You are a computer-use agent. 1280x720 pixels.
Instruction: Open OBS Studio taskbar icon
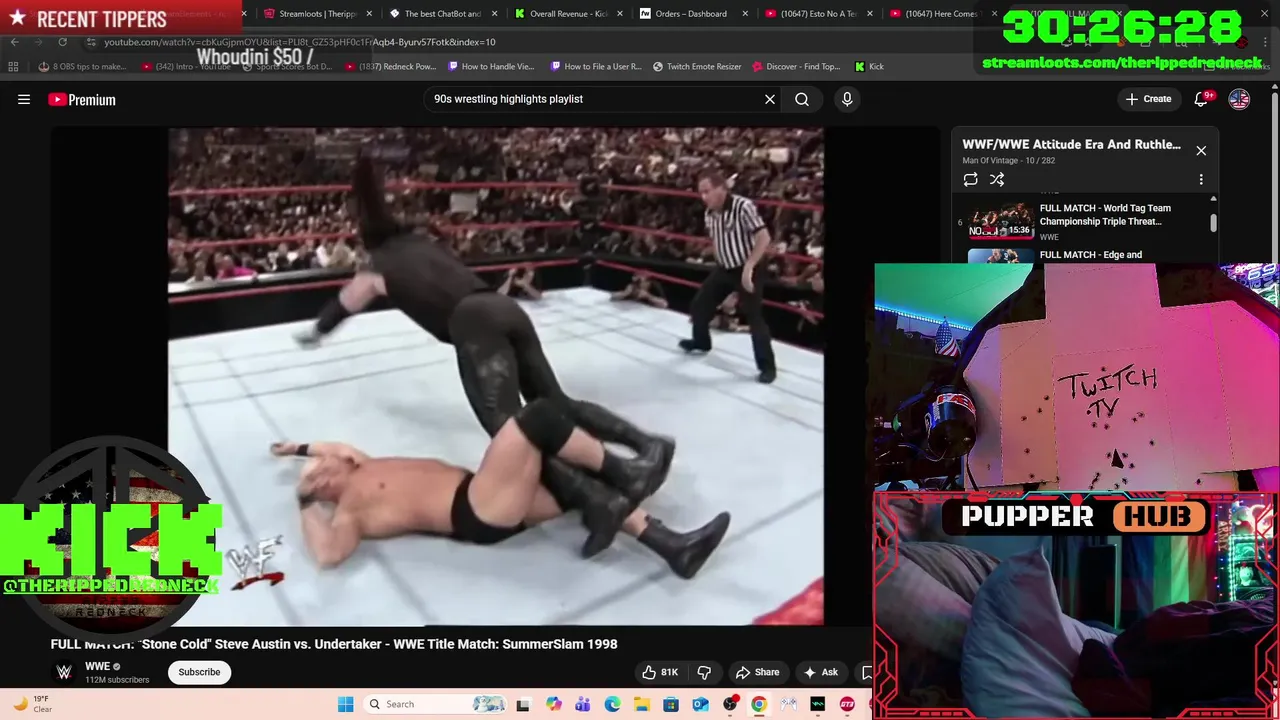click(730, 704)
